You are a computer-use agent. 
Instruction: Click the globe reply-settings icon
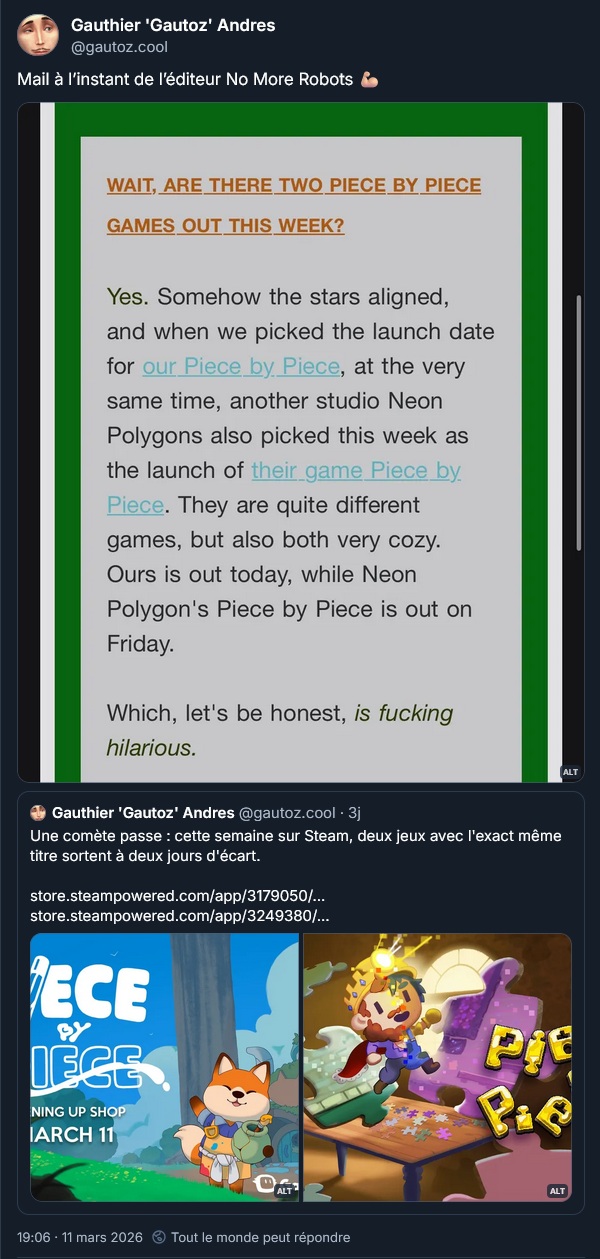[x=159, y=1237]
